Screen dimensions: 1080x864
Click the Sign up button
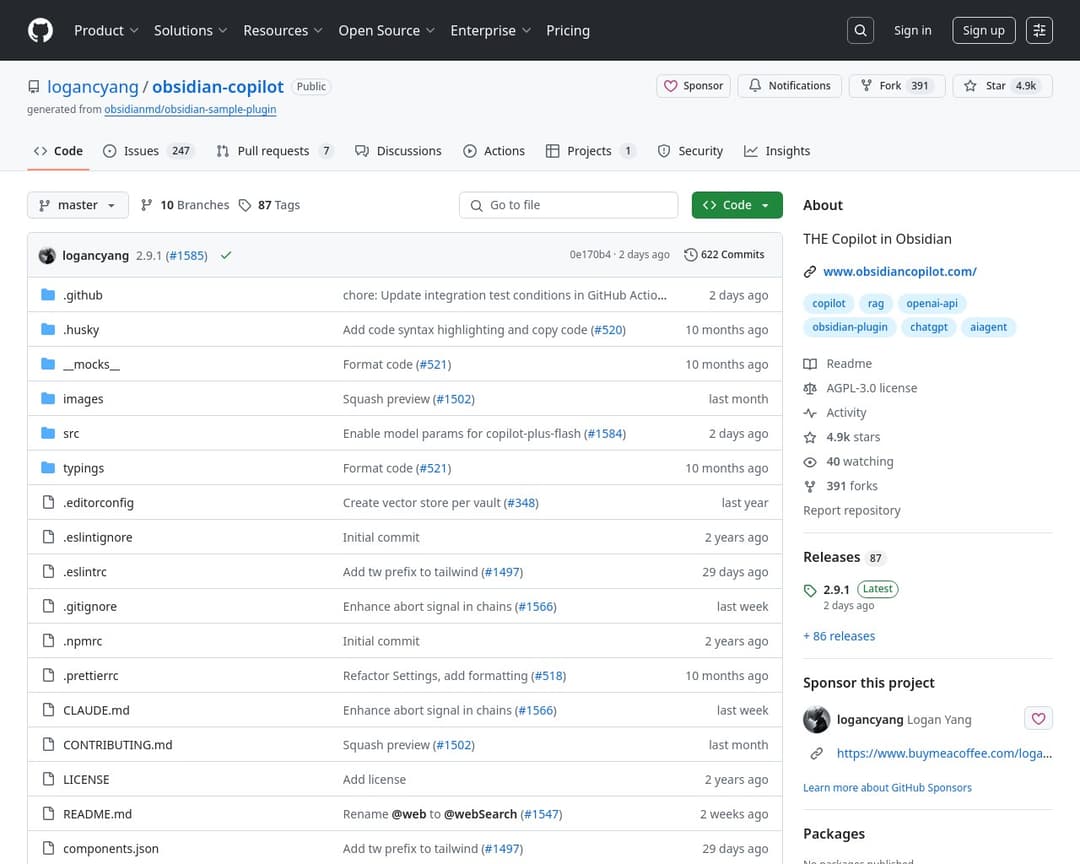tap(984, 30)
